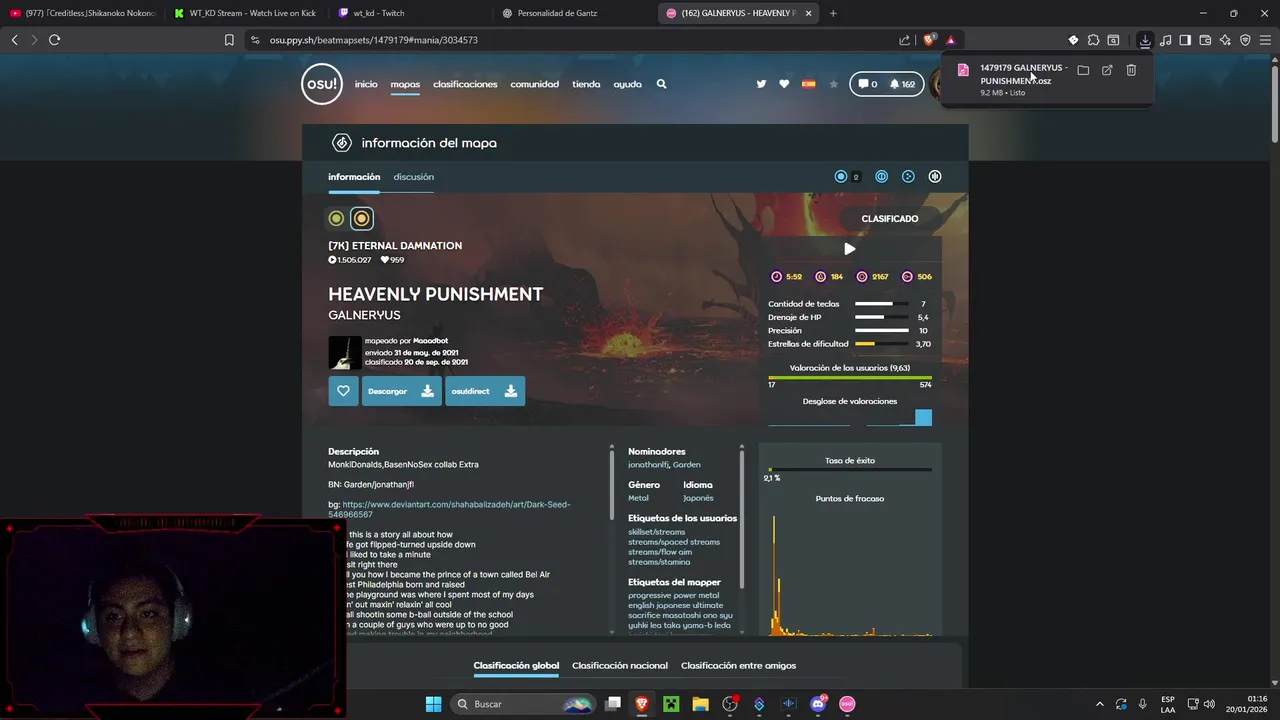This screenshot has height=720, width=1280.
Task: Select the first green difficulty circle
Action: tap(336, 218)
